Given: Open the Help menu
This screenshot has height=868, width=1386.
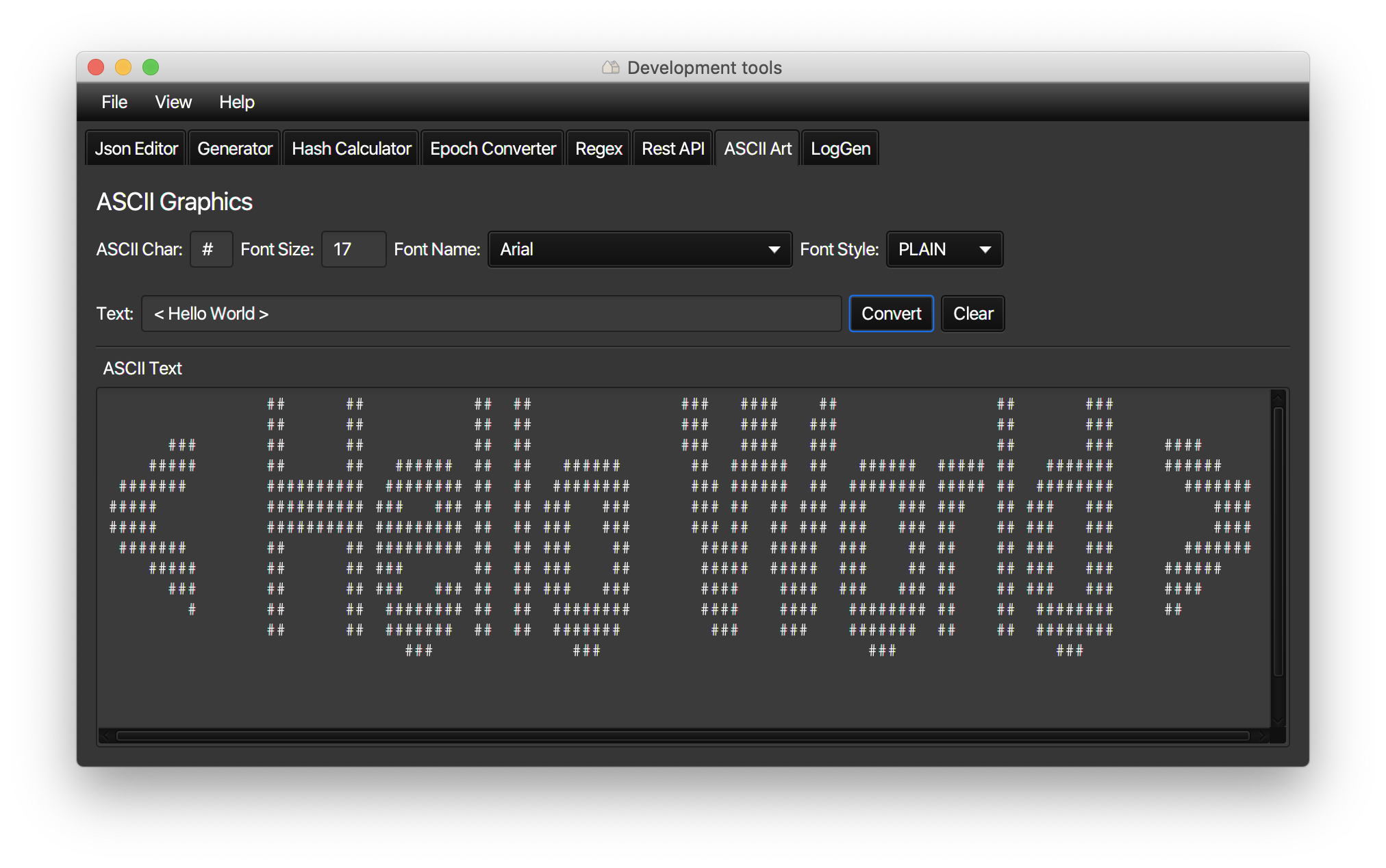Looking at the screenshot, I should (x=236, y=102).
